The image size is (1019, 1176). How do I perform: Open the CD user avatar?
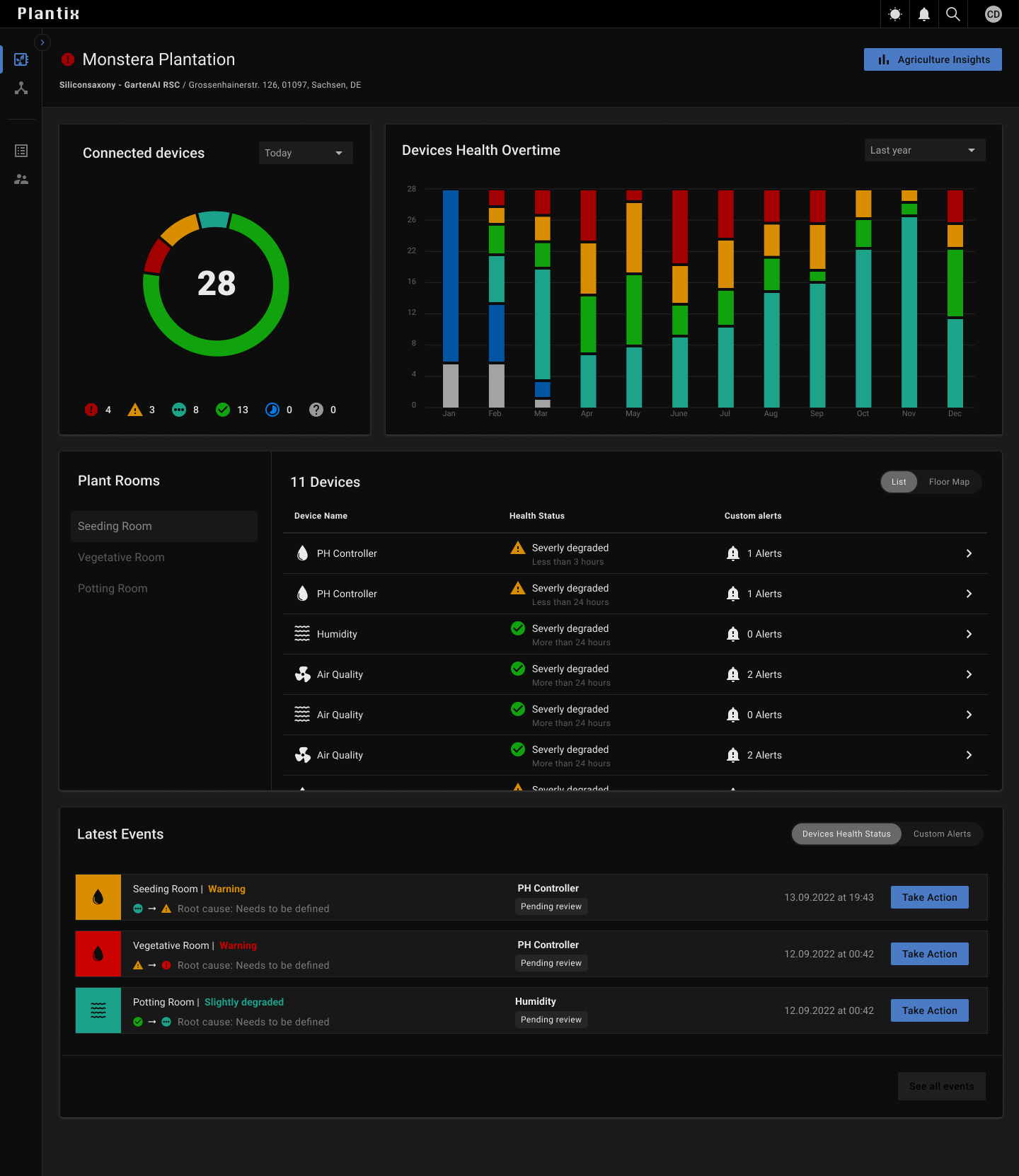coord(994,14)
